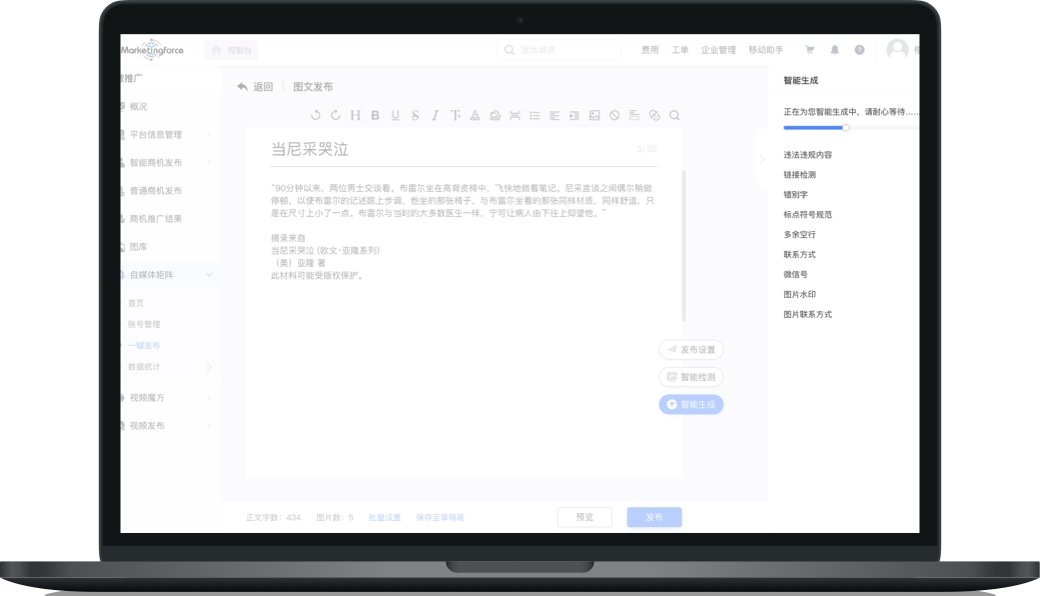Insert a hyperlink with the chain icon
The height and width of the screenshot is (596, 1040).
point(654,115)
